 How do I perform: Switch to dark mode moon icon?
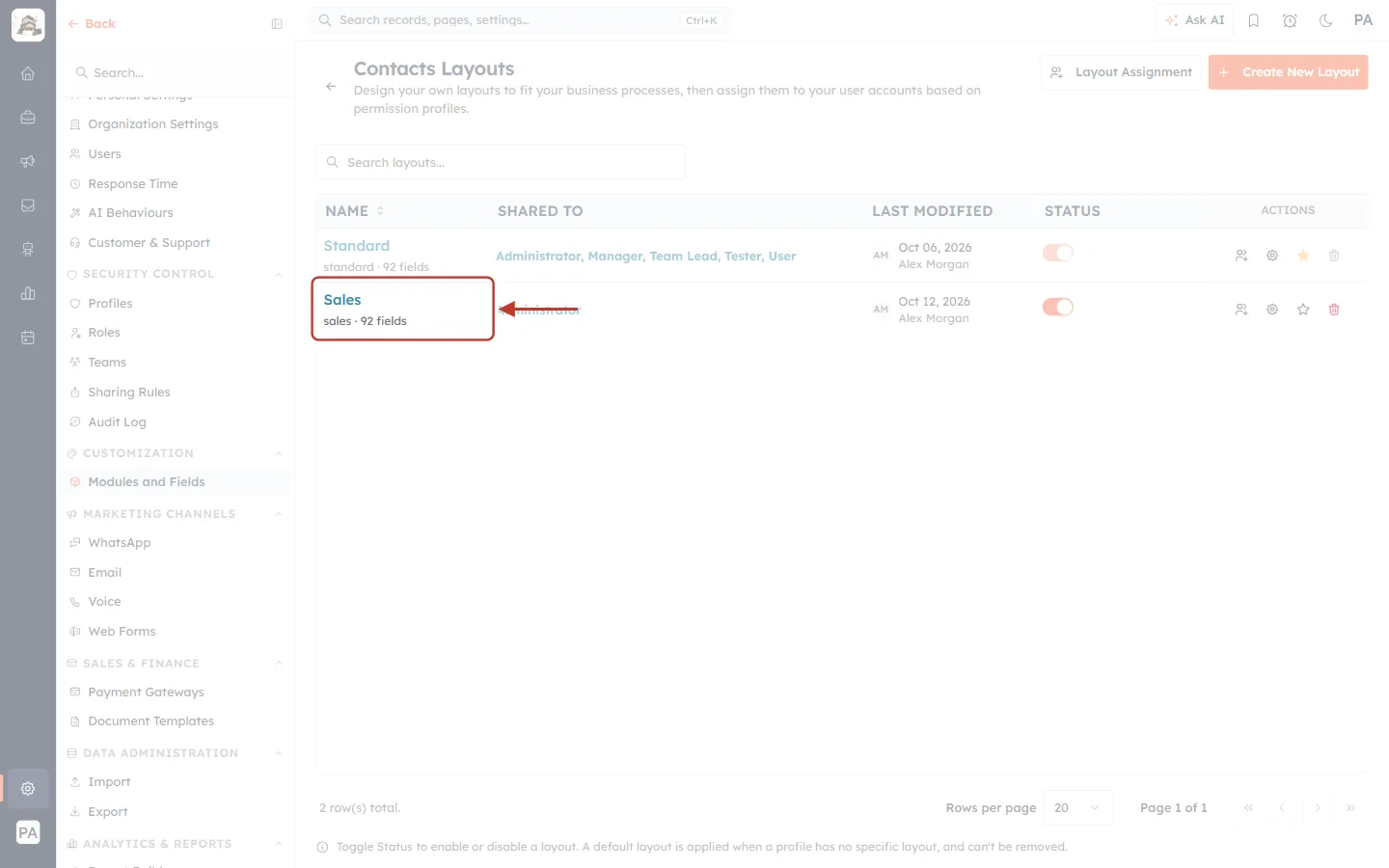(1325, 20)
